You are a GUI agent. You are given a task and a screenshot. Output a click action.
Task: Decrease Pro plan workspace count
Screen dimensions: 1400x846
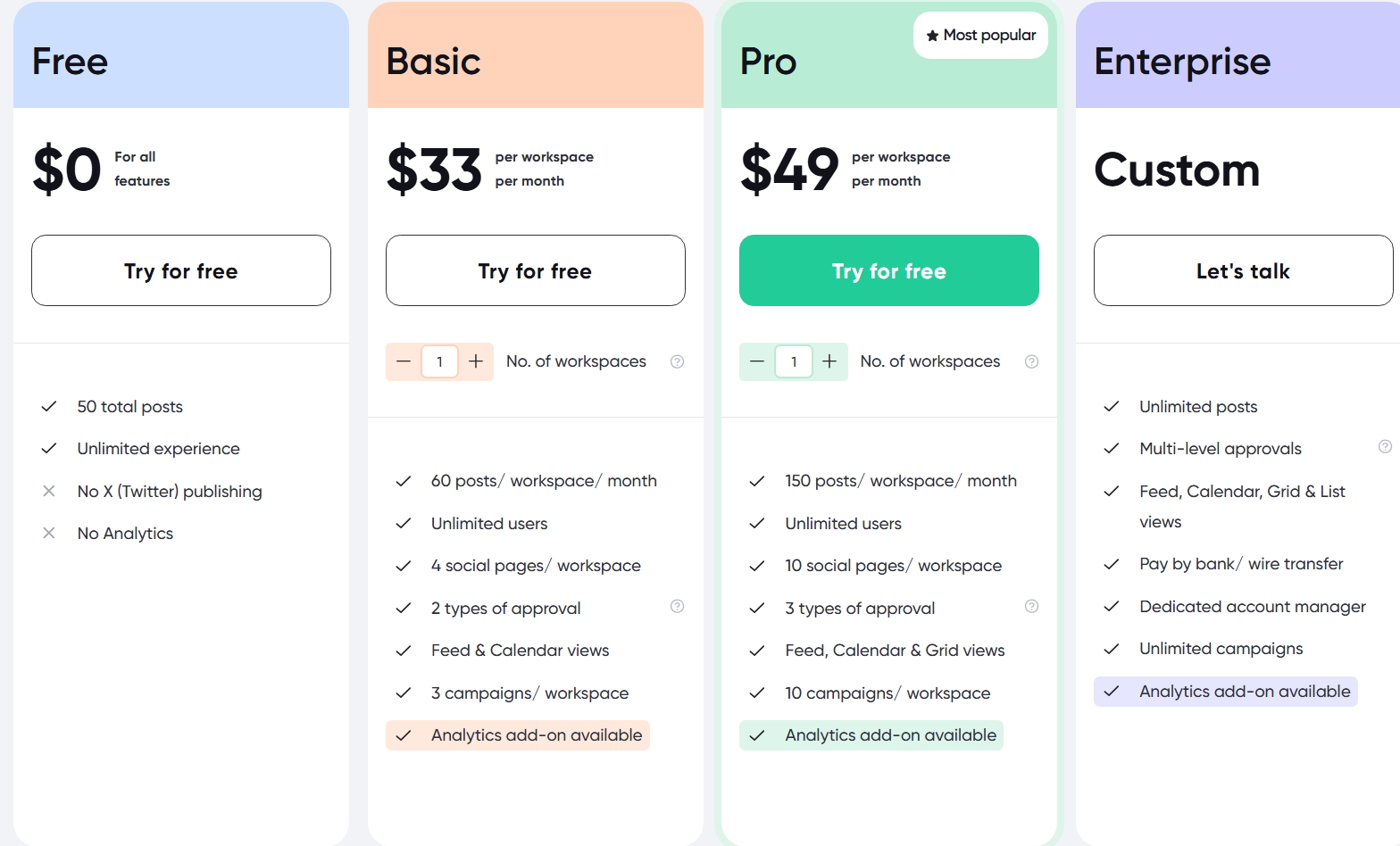[x=757, y=361]
